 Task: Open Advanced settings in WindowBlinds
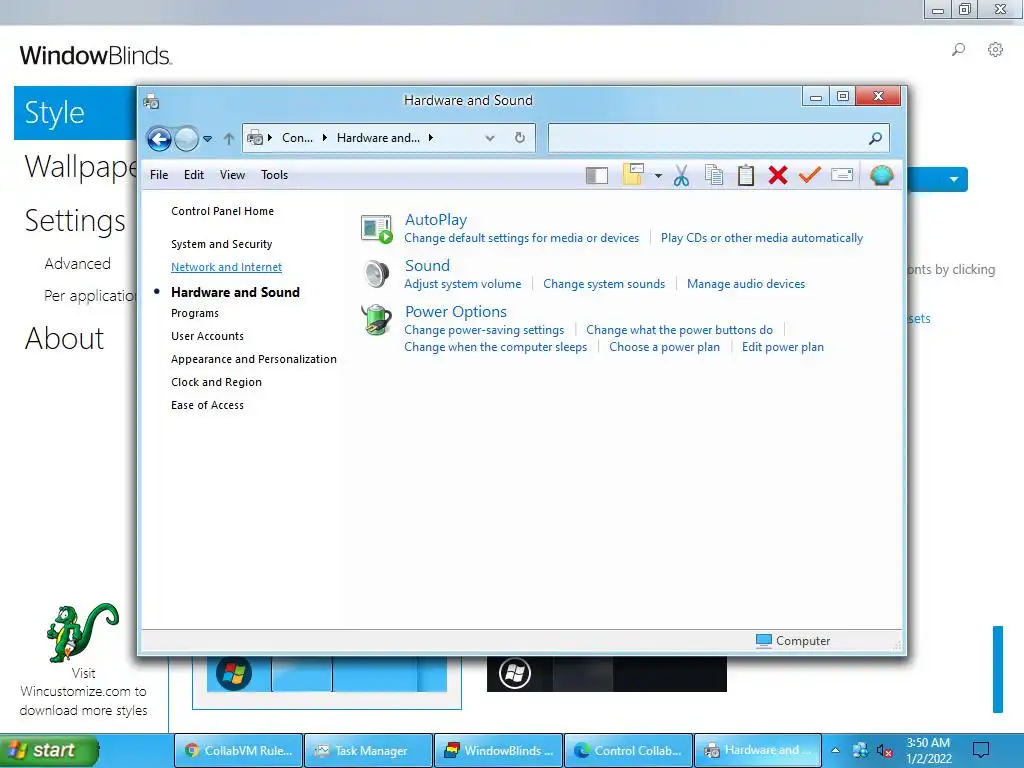tap(77, 264)
